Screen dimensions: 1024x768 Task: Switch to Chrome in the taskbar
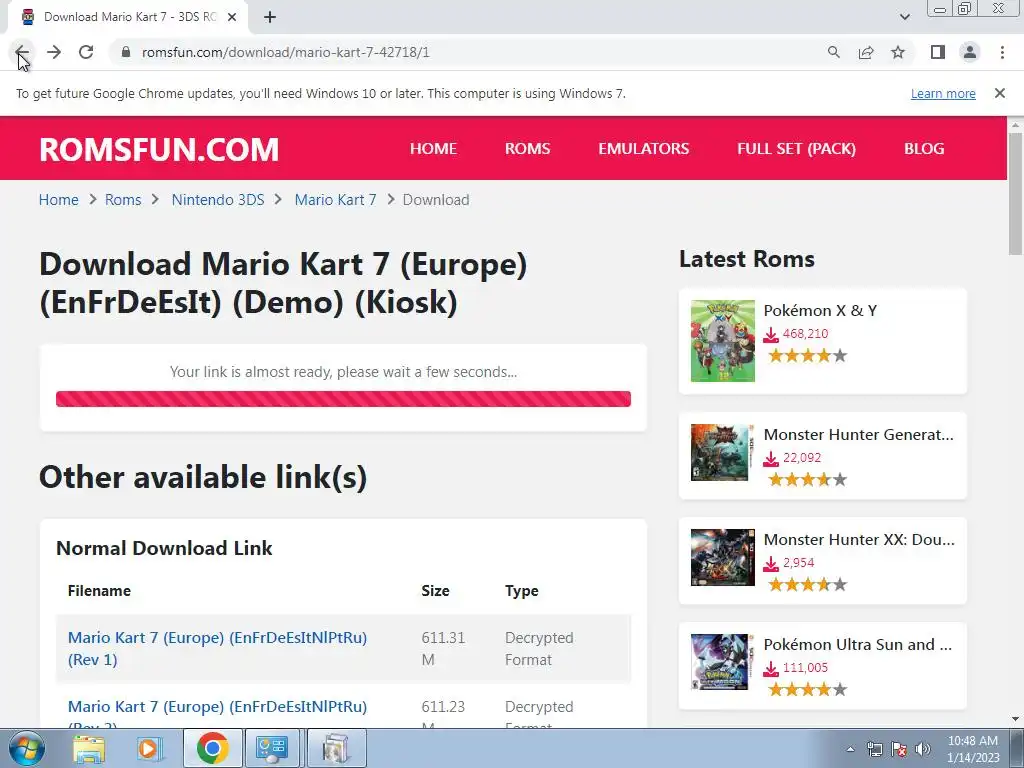212,748
